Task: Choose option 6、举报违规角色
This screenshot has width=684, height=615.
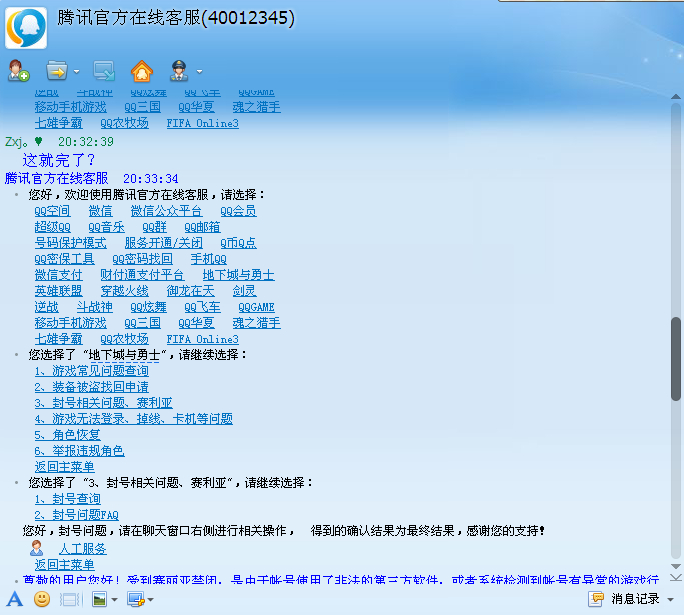Action: 79,451
